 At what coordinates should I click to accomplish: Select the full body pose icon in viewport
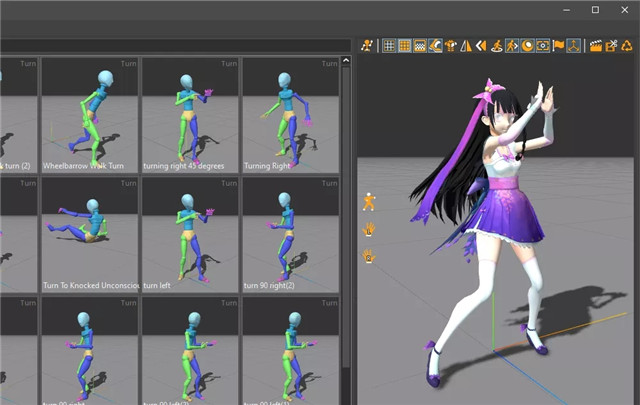click(x=369, y=202)
